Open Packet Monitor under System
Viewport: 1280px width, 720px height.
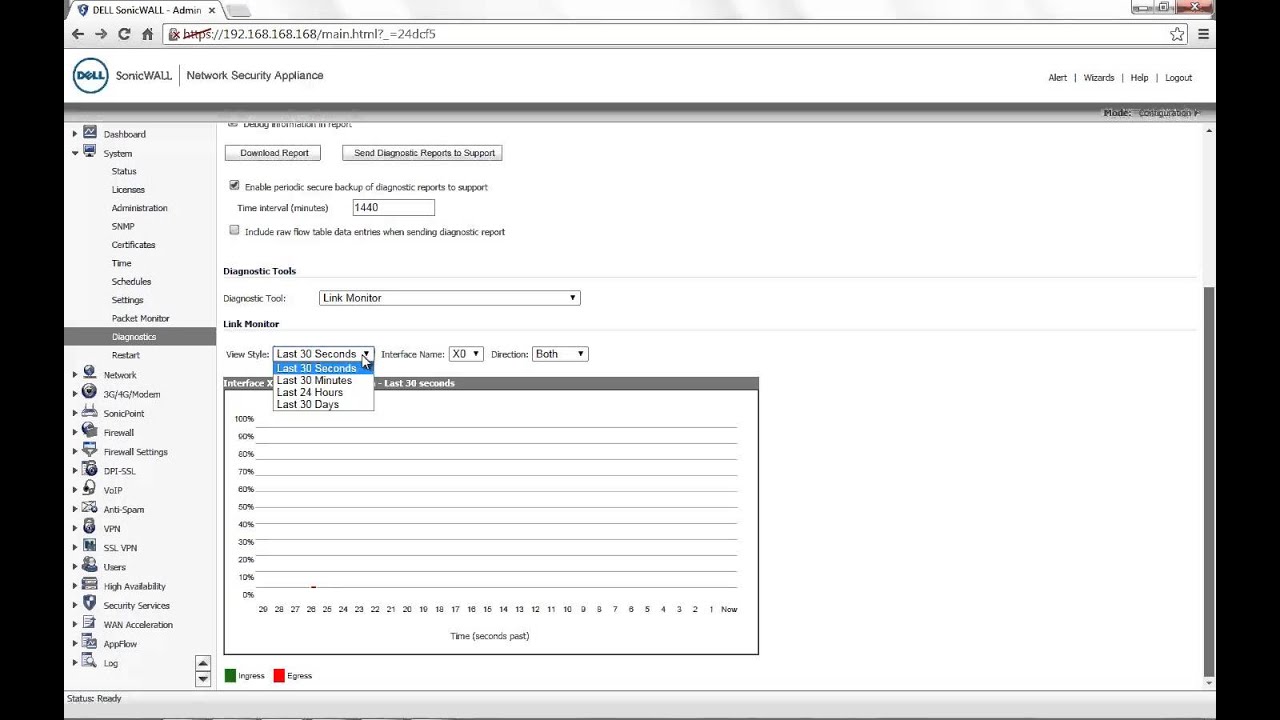point(140,318)
